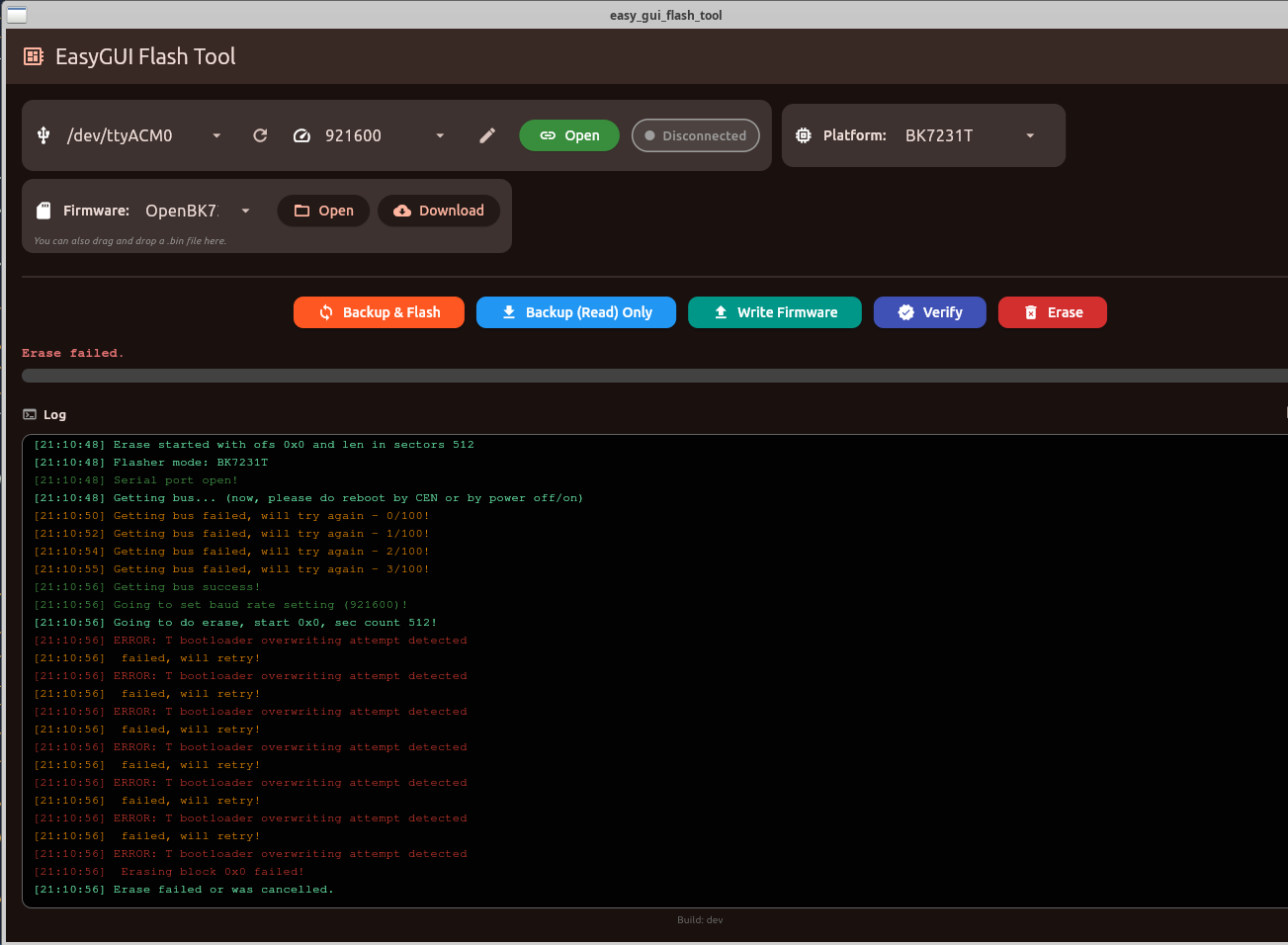Open the 921600 baud rate dropdown
The image size is (1288, 945).
point(385,135)
